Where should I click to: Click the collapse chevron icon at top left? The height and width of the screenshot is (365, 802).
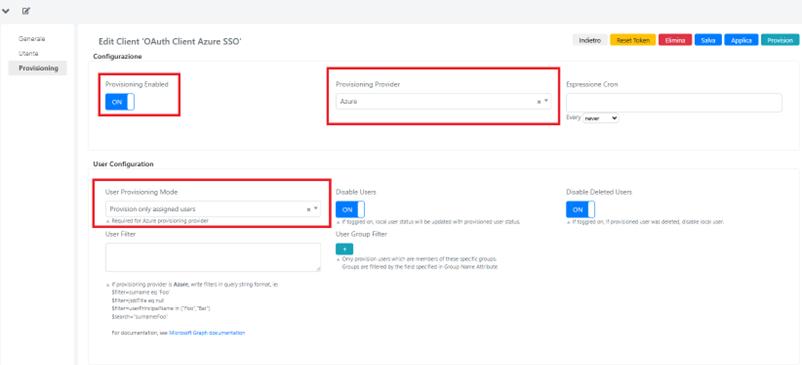(6, 11)
